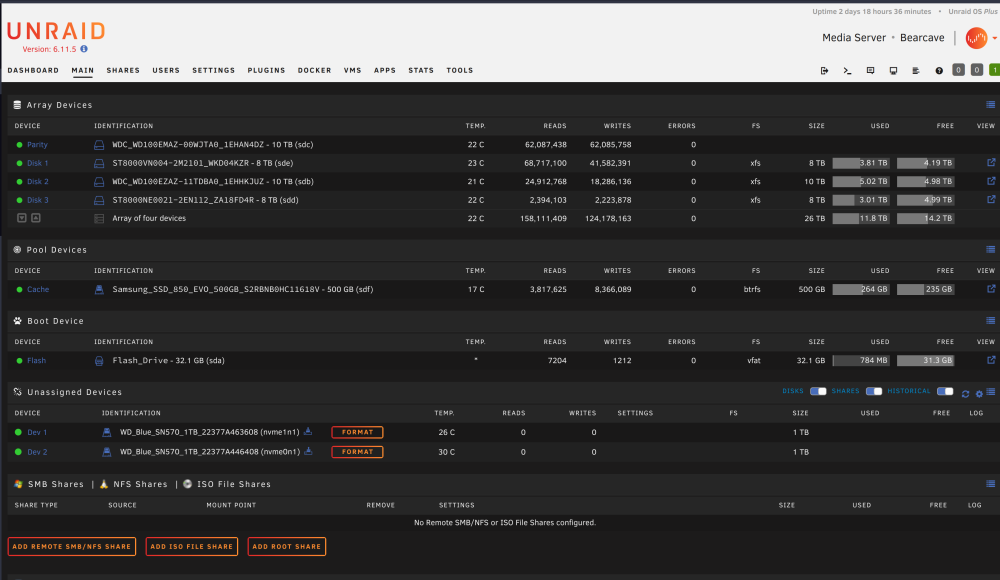This screenshot has width=1000, height=580.
Task: Open user avatar dropdown arrow
Action: pyautogui.click(x=995, y=38)
